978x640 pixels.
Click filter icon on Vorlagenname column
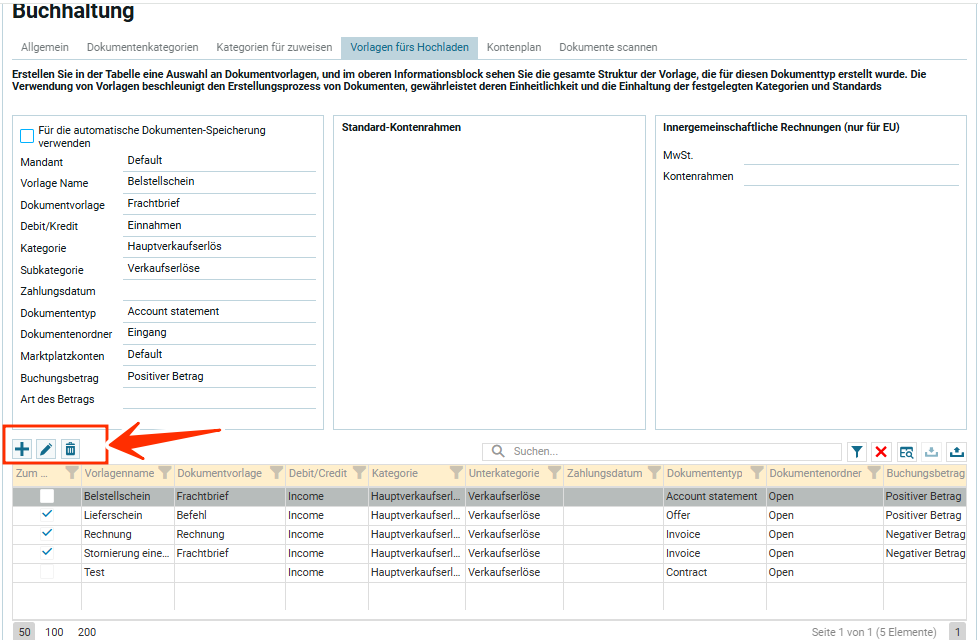164,473
